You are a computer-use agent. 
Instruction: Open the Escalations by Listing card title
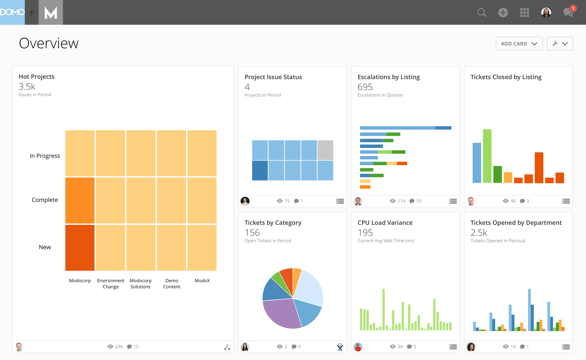click(389, 77)
